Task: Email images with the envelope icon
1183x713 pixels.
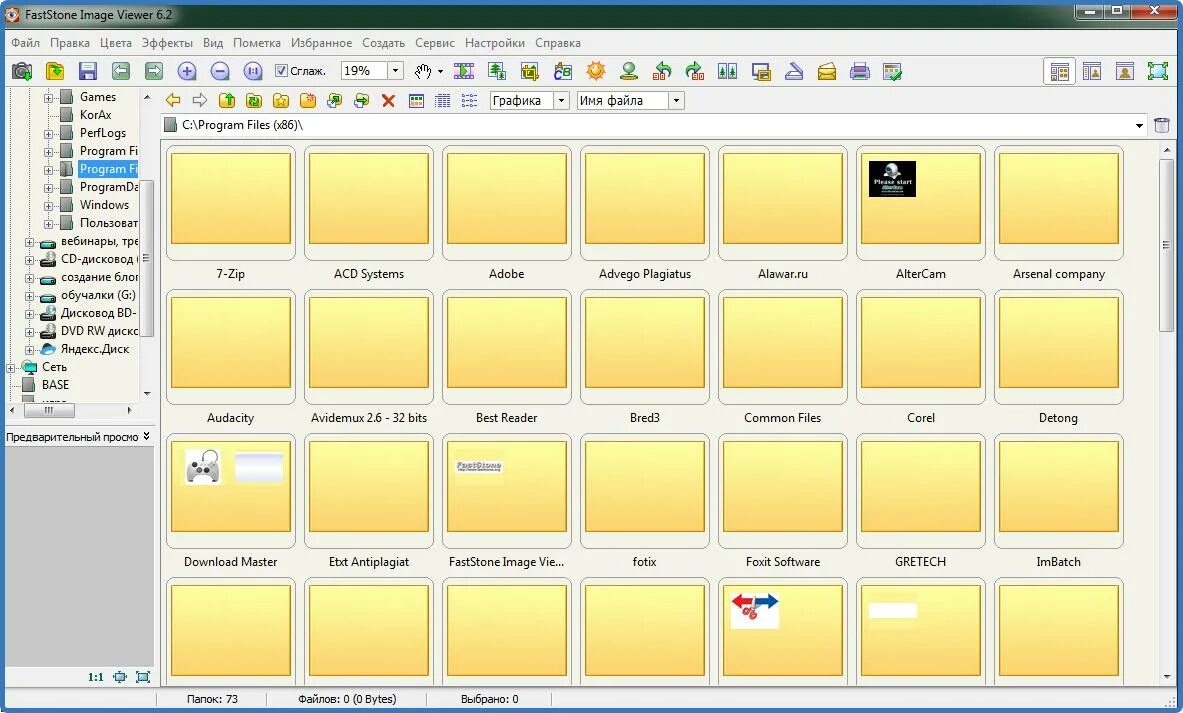Action: [x=827, y=72]
